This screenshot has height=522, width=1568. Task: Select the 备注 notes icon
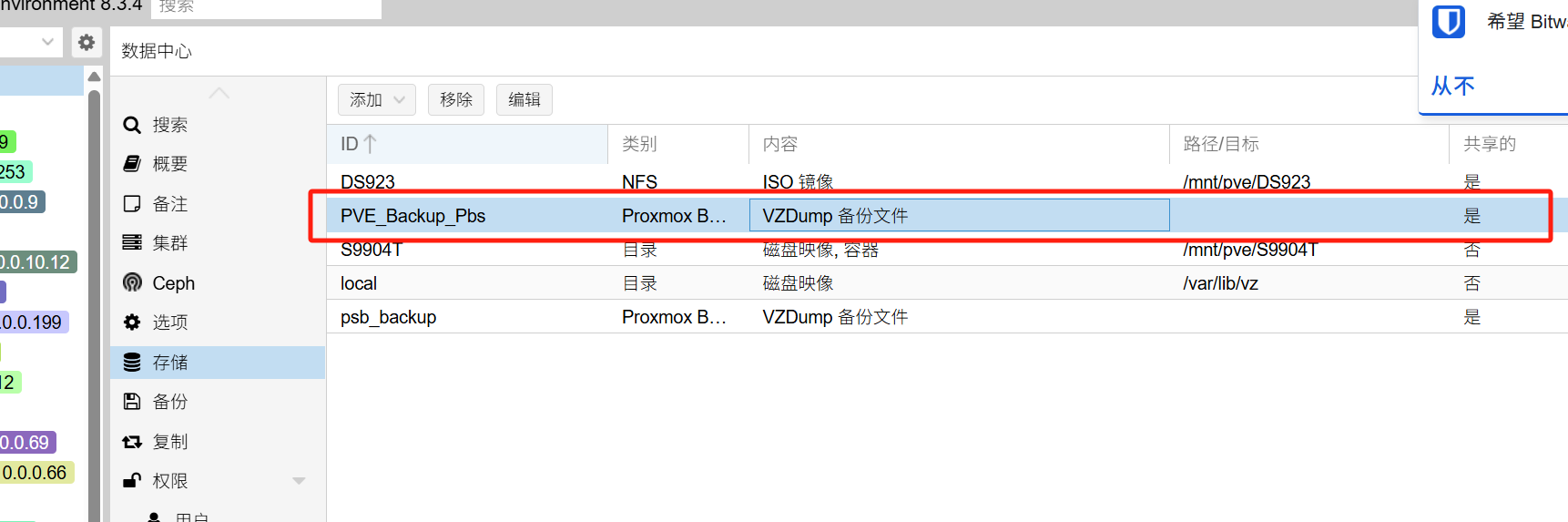[132, 203]
